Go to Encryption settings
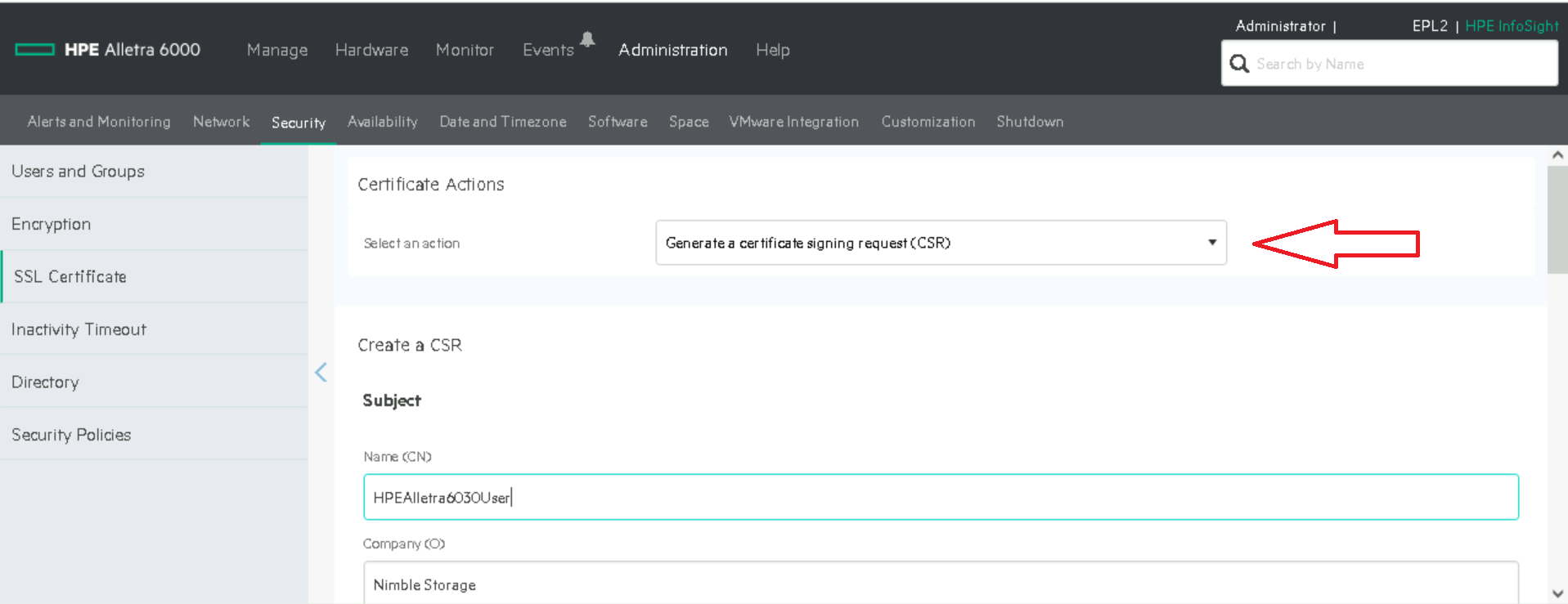1568x604 pixels. pyautogui.click(x=154, y=224)
